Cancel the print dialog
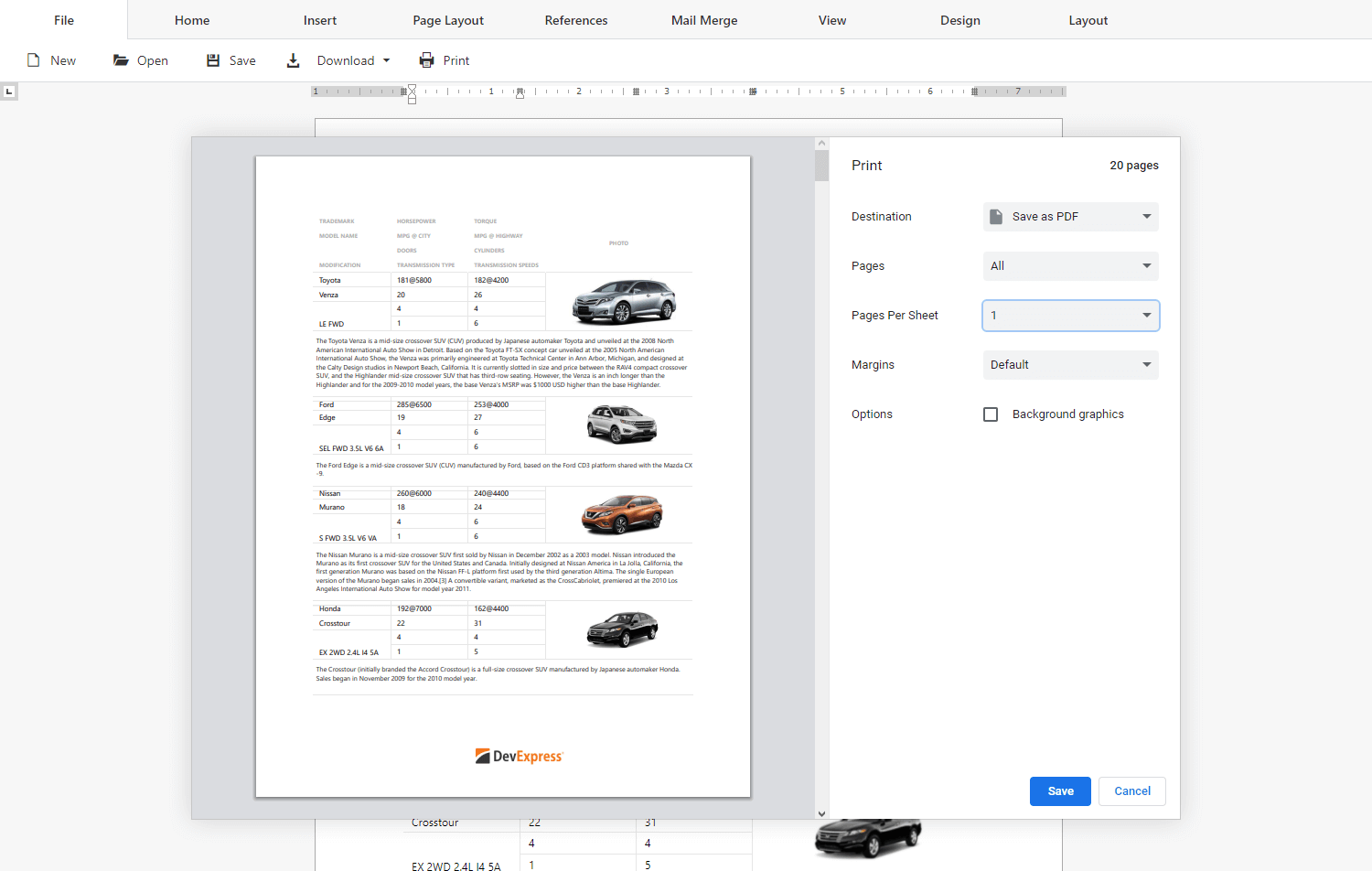The image size is (1372, 871). pyautogui.click(x=1131, y=791)
